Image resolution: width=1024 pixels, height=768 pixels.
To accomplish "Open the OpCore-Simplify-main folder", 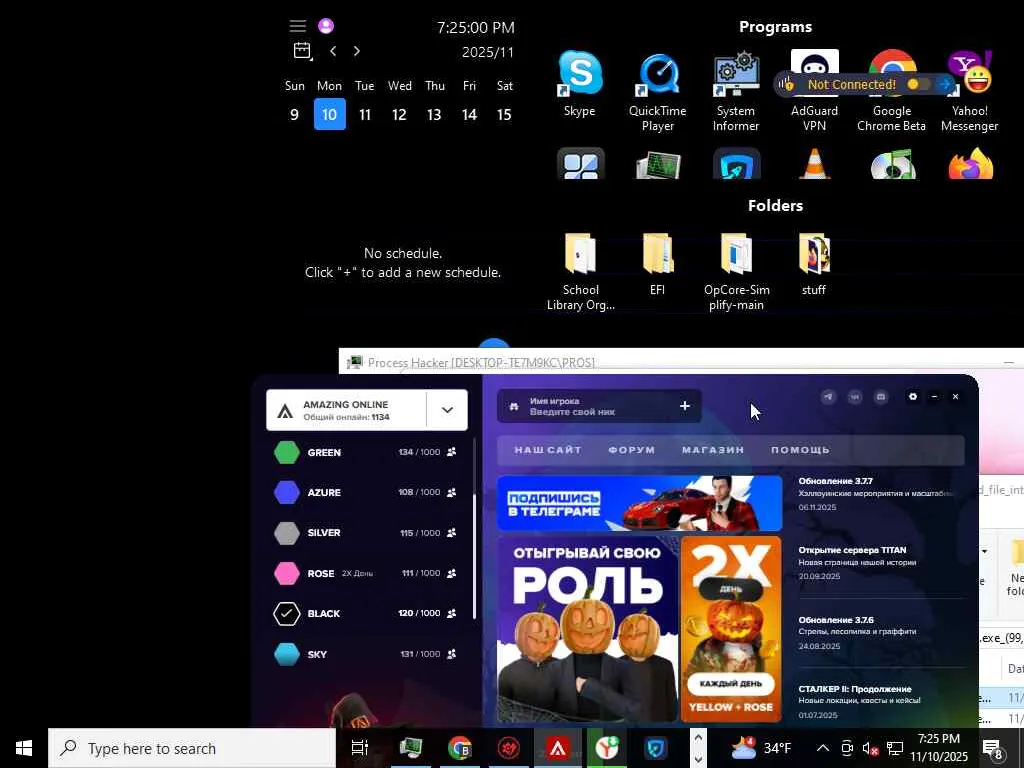I will (x=736, y=272).
